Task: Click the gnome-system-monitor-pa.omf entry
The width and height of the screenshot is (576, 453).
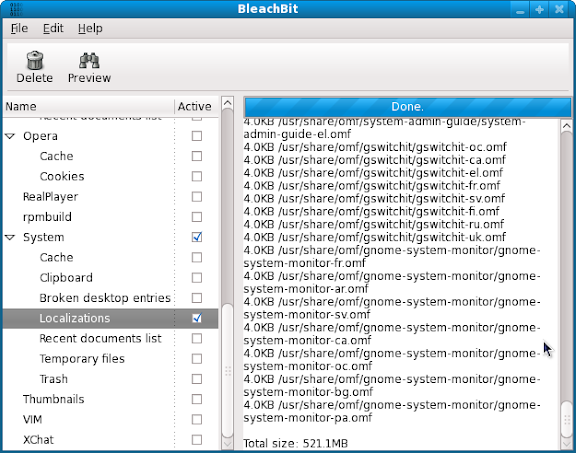Action: [392, 411]
